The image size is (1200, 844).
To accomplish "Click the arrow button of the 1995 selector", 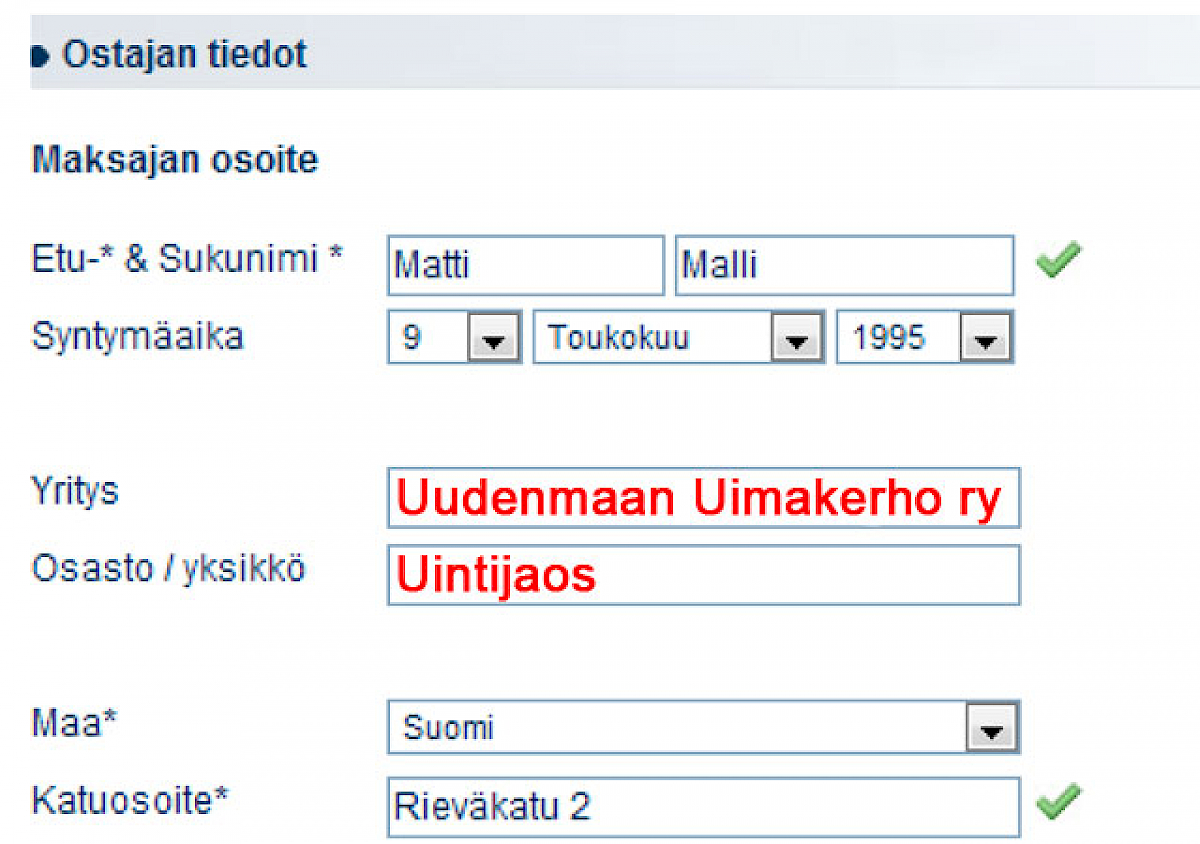I will 985,339.
